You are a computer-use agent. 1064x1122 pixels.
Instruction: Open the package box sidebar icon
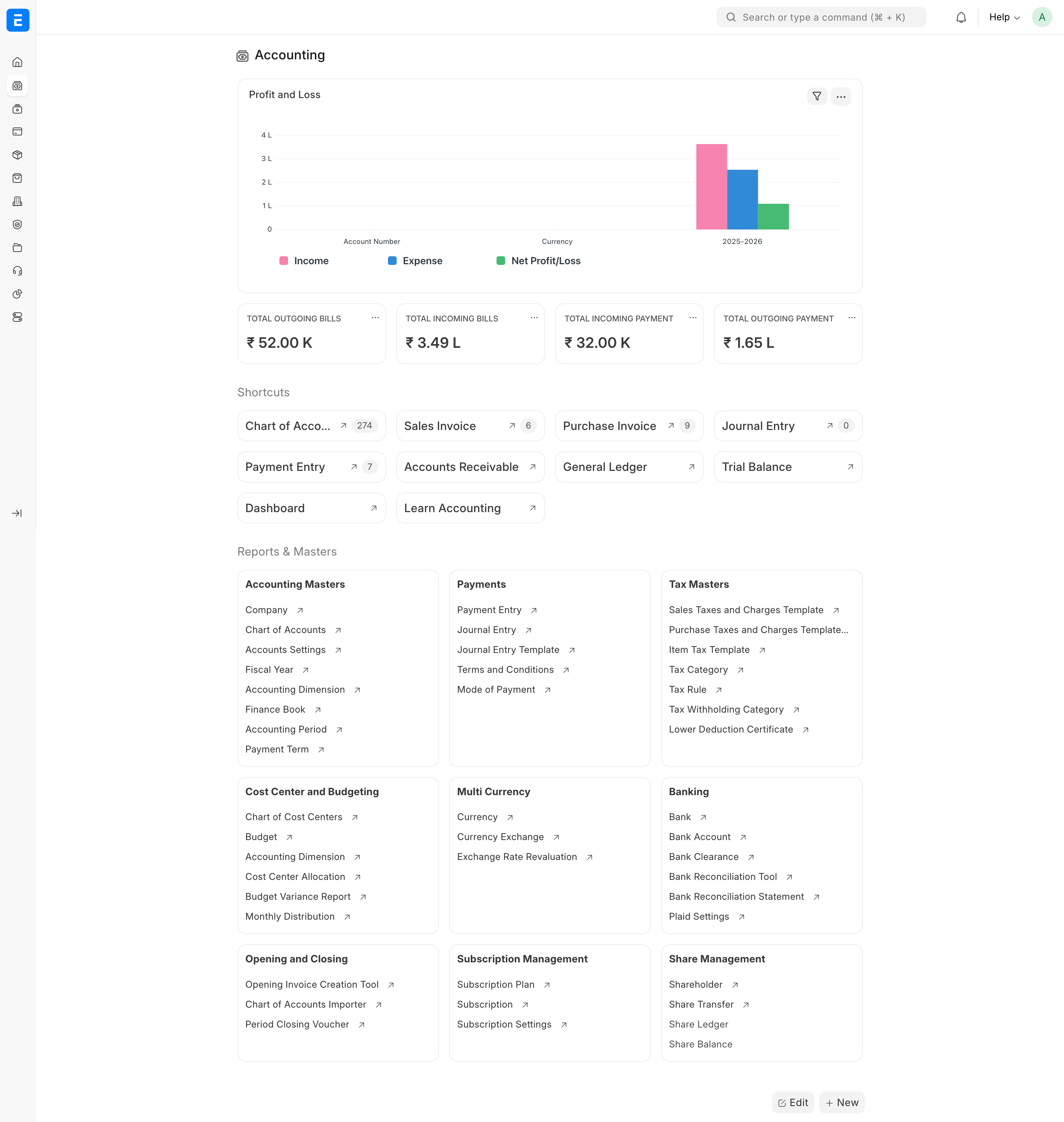coord(18,155)
